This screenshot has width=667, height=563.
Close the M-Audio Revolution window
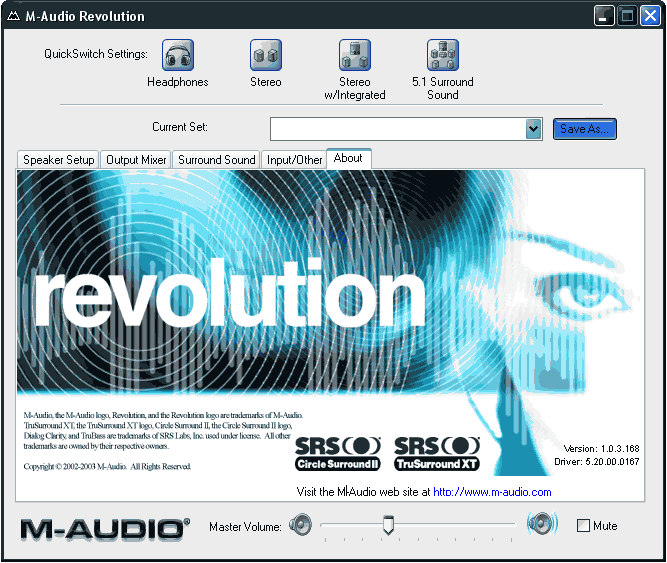650,16
